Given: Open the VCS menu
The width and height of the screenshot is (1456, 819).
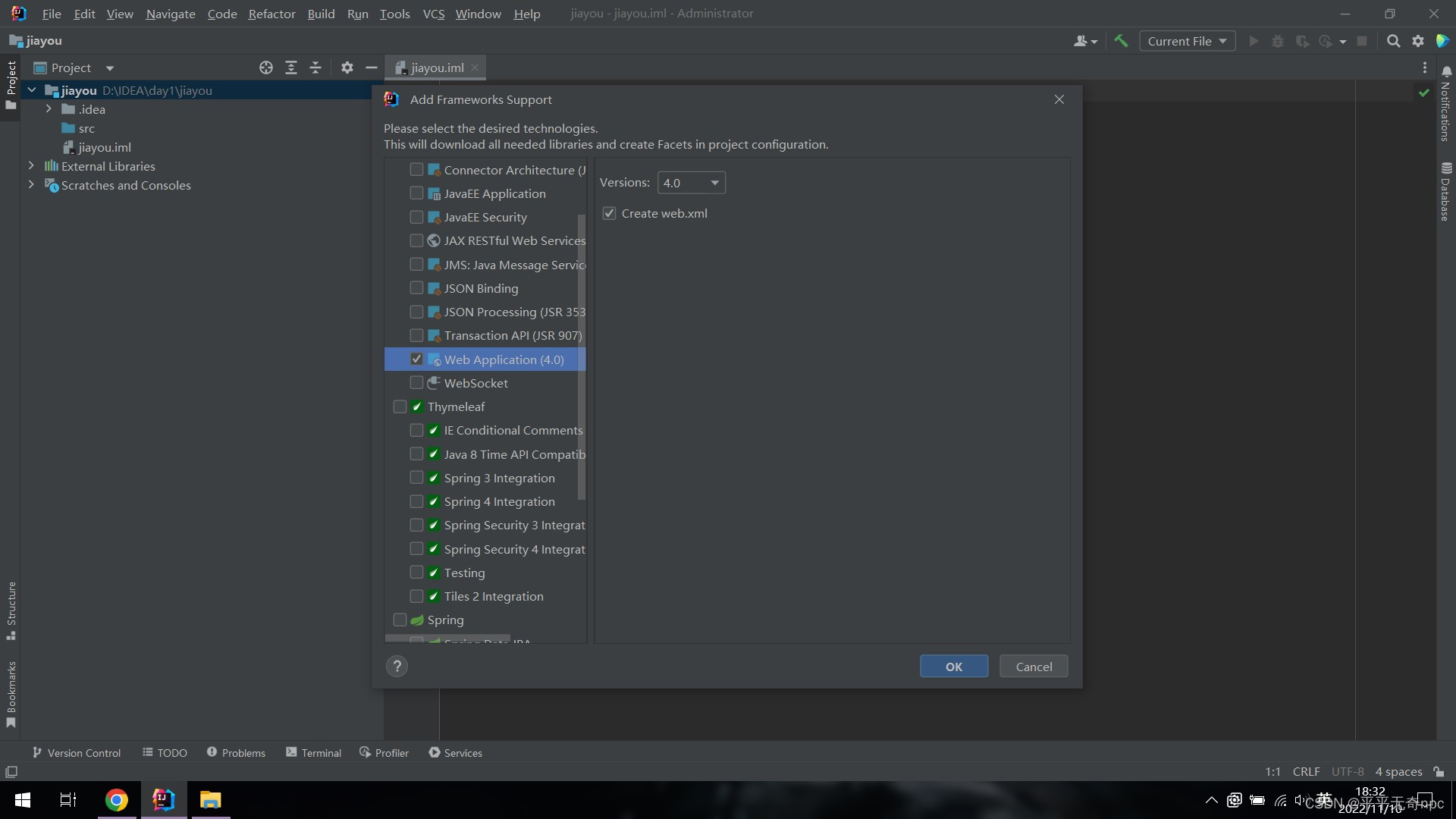Looking at the screenshot, I should [x=433, y=14].
